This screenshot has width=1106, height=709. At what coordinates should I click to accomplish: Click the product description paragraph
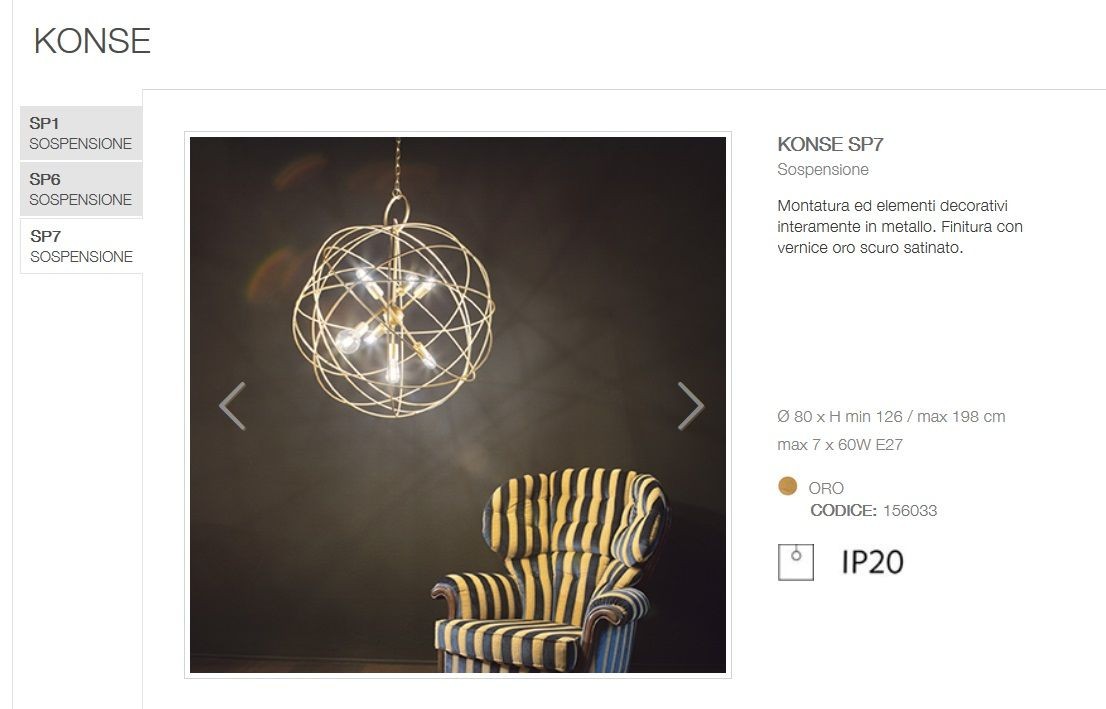900,226
